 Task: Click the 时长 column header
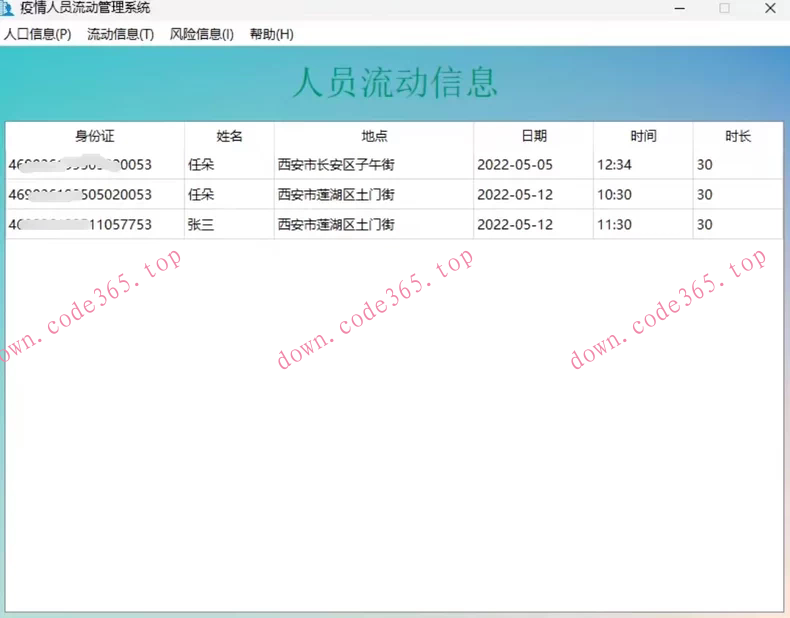coord(738,136)
